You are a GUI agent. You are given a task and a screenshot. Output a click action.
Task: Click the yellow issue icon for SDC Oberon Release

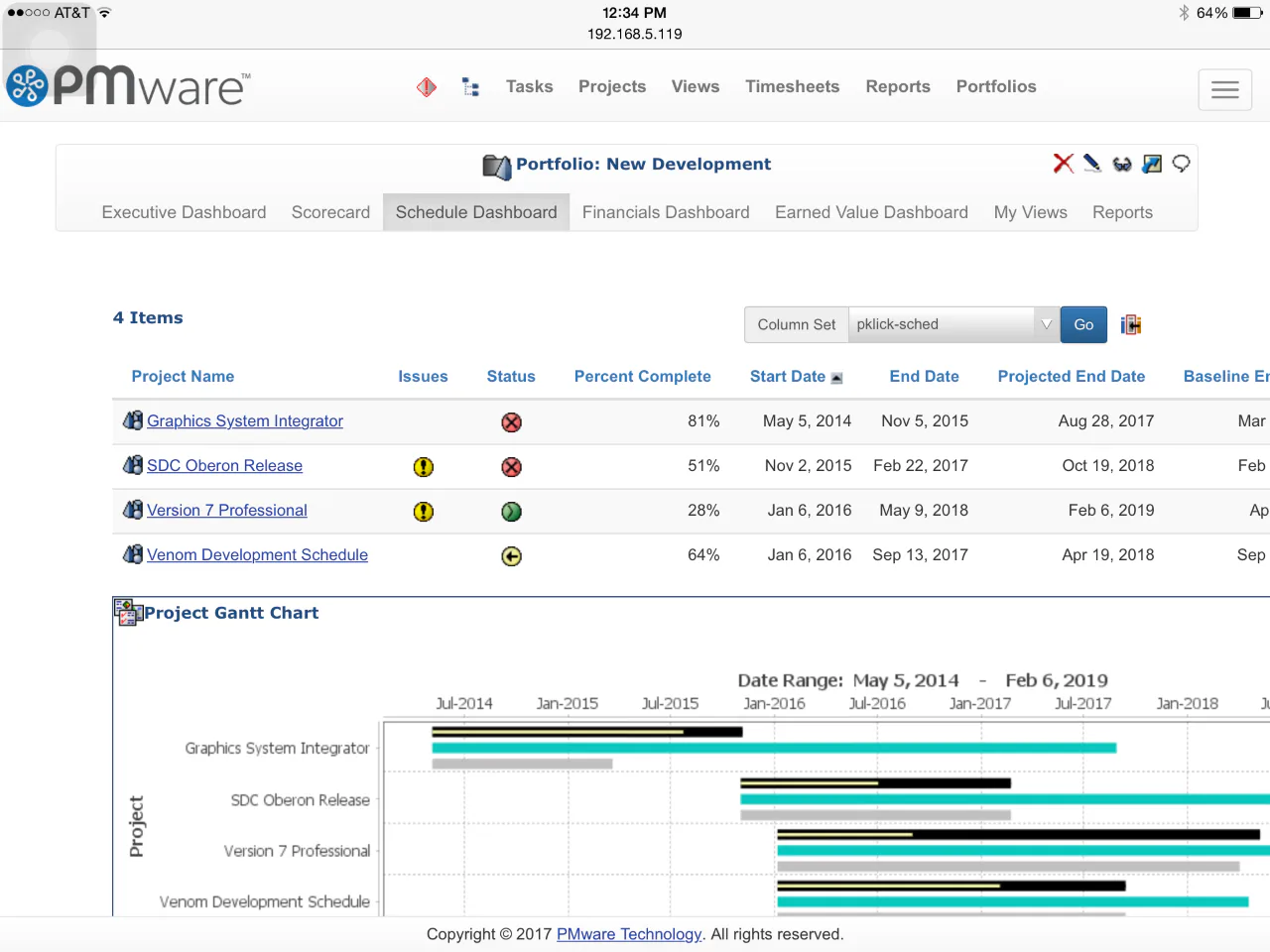(x=424, y=467)
